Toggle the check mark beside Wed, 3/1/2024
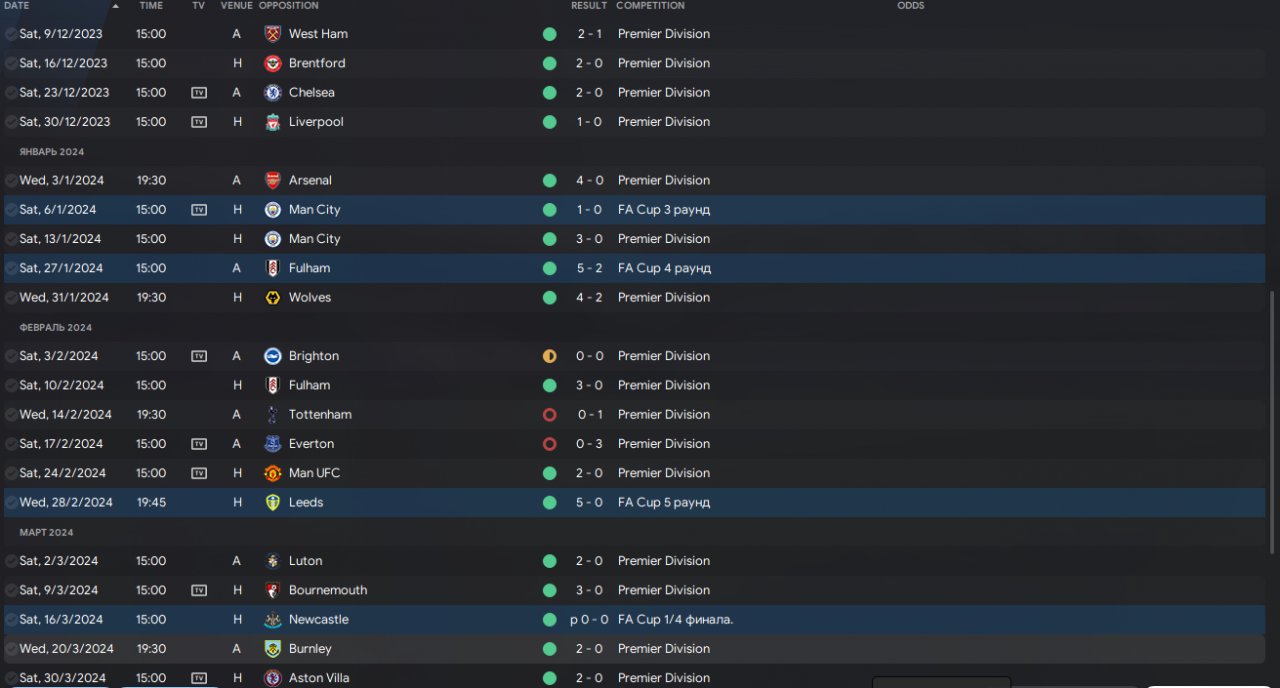The image size is (1280, 688). [x=11, y=181]
